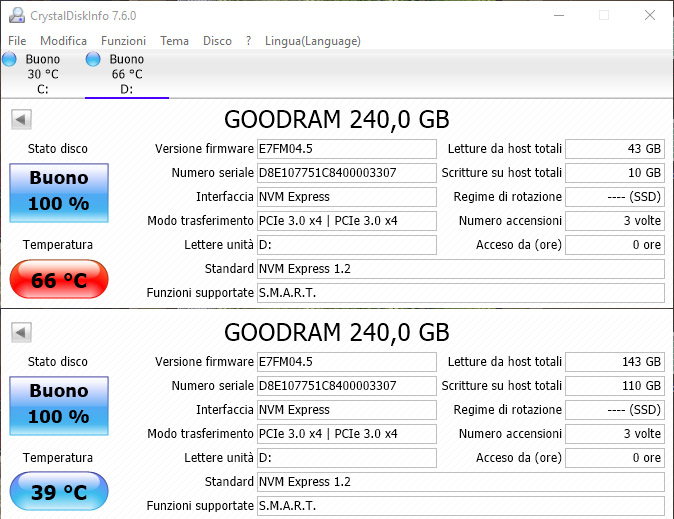674x519 pixels.
Task: Click the red 66 °C temperature indicator
Action: pos(58,280)
